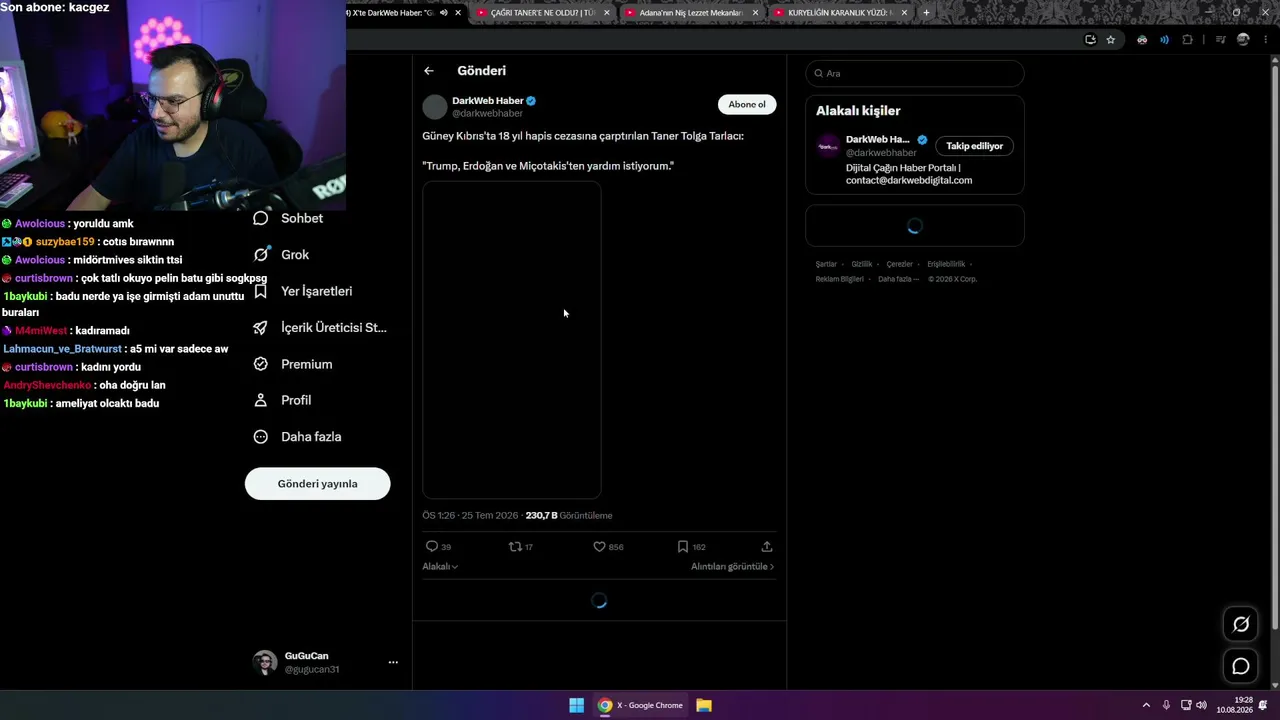Close the Adana'nın Niş Lezzet tab
Screen dimensions: 1280x720
755,13
